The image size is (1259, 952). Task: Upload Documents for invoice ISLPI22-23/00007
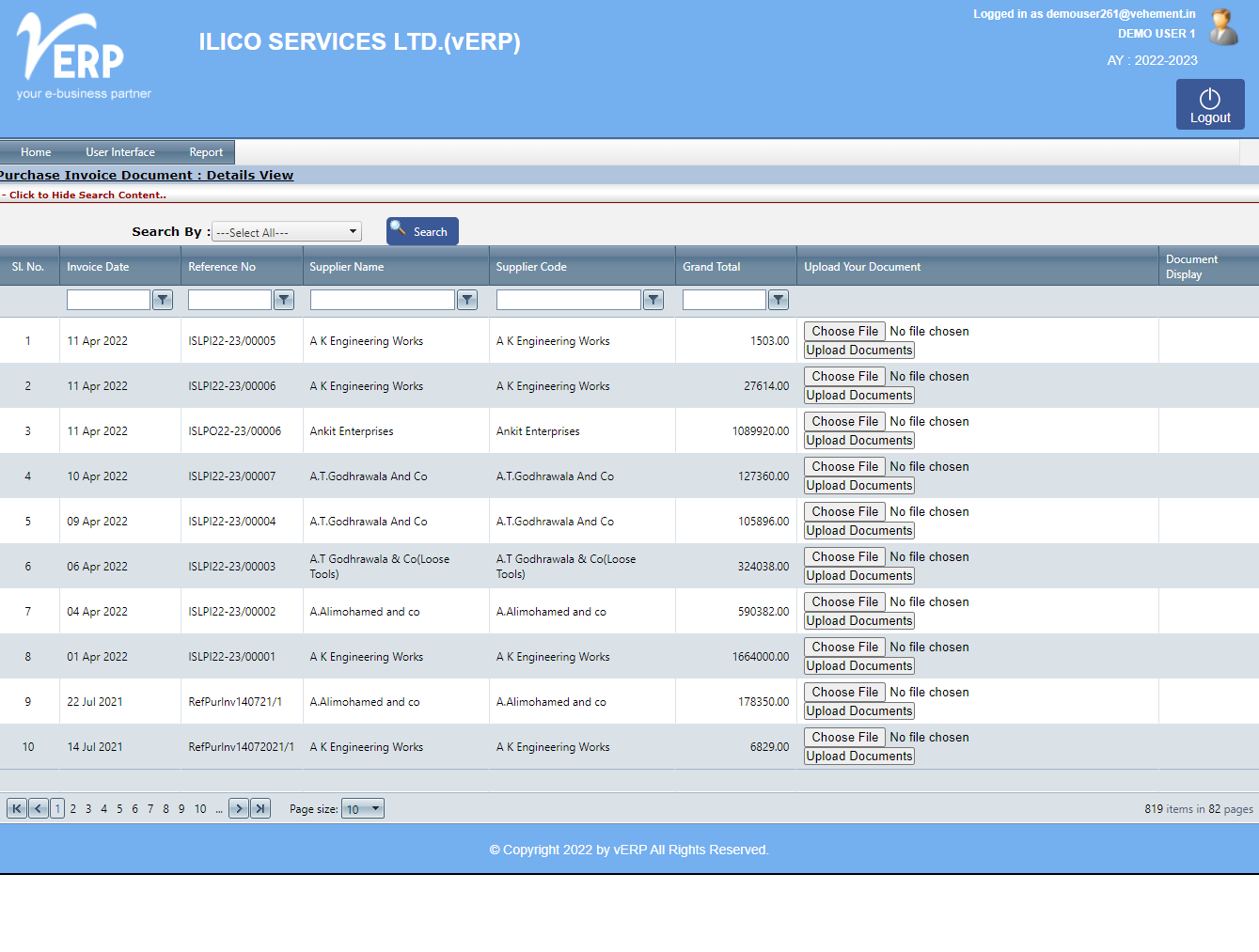(859, 486)
